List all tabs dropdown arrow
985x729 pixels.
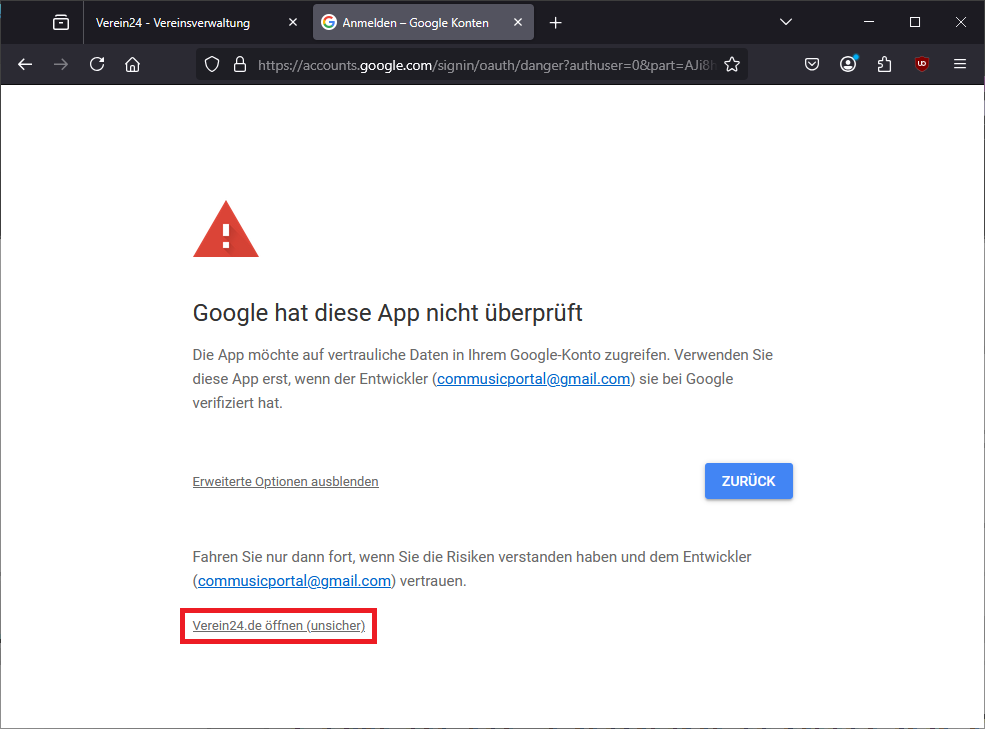(786, 22)
